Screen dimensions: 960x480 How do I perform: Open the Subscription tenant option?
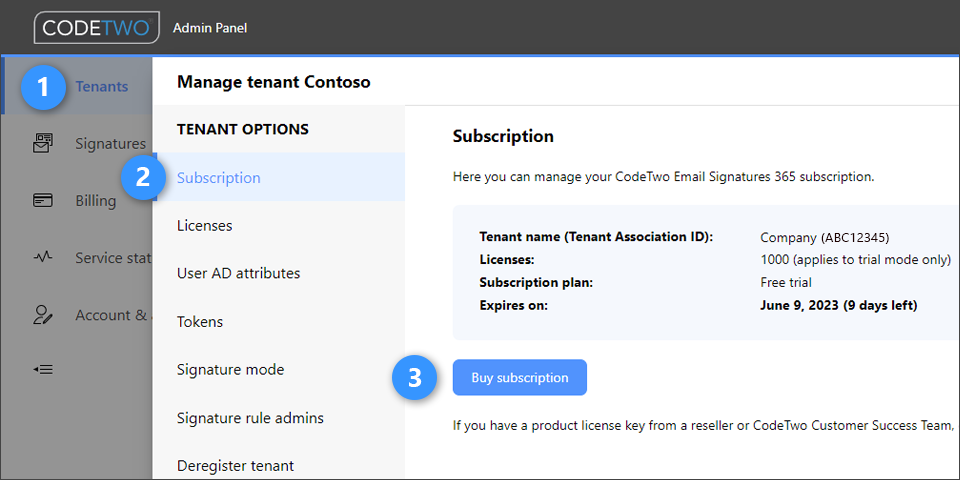pyautogui.click(x=219, y=178)
